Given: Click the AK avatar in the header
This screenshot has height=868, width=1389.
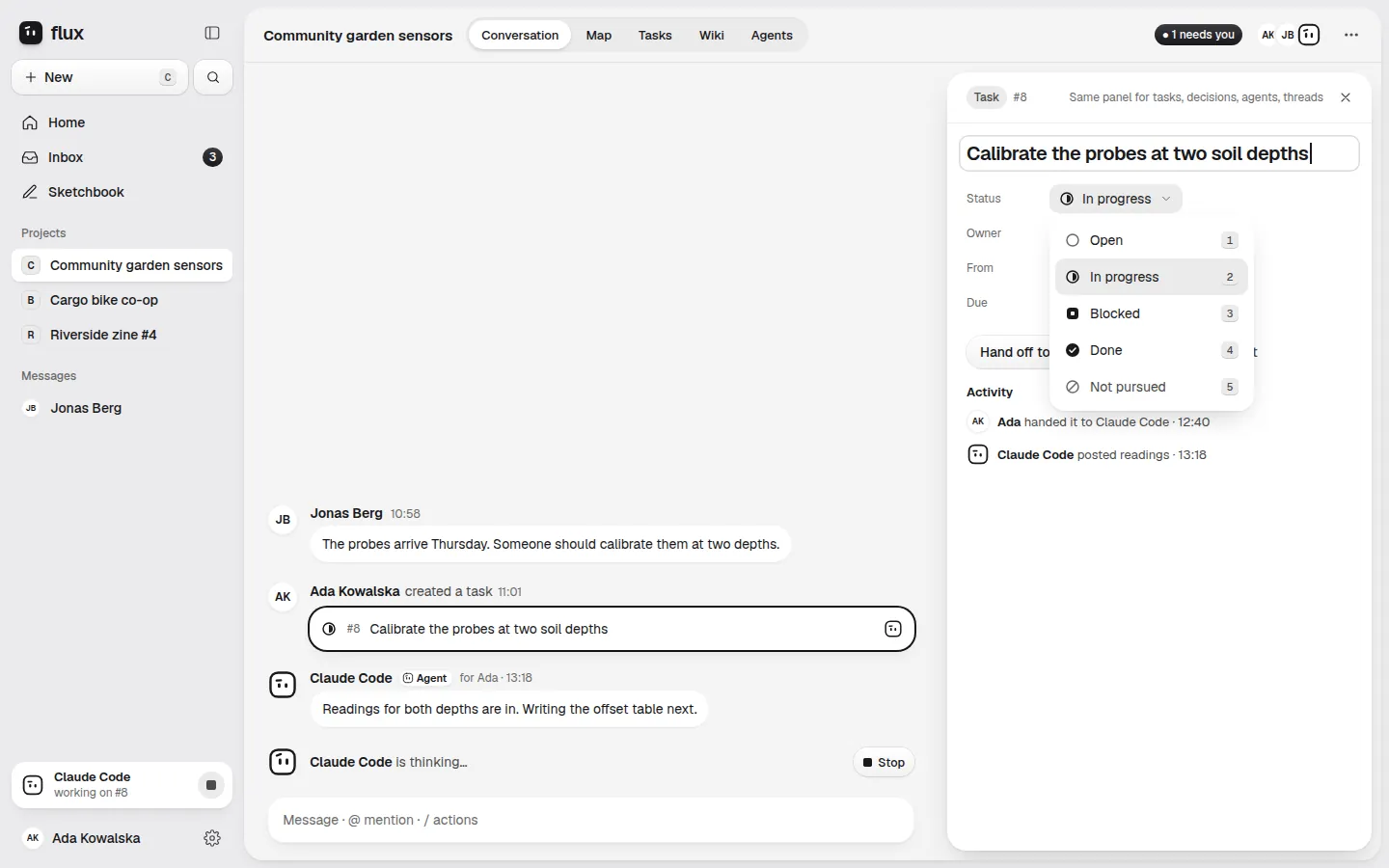Looking at the screenshot, I should (x=1267, y=35).
